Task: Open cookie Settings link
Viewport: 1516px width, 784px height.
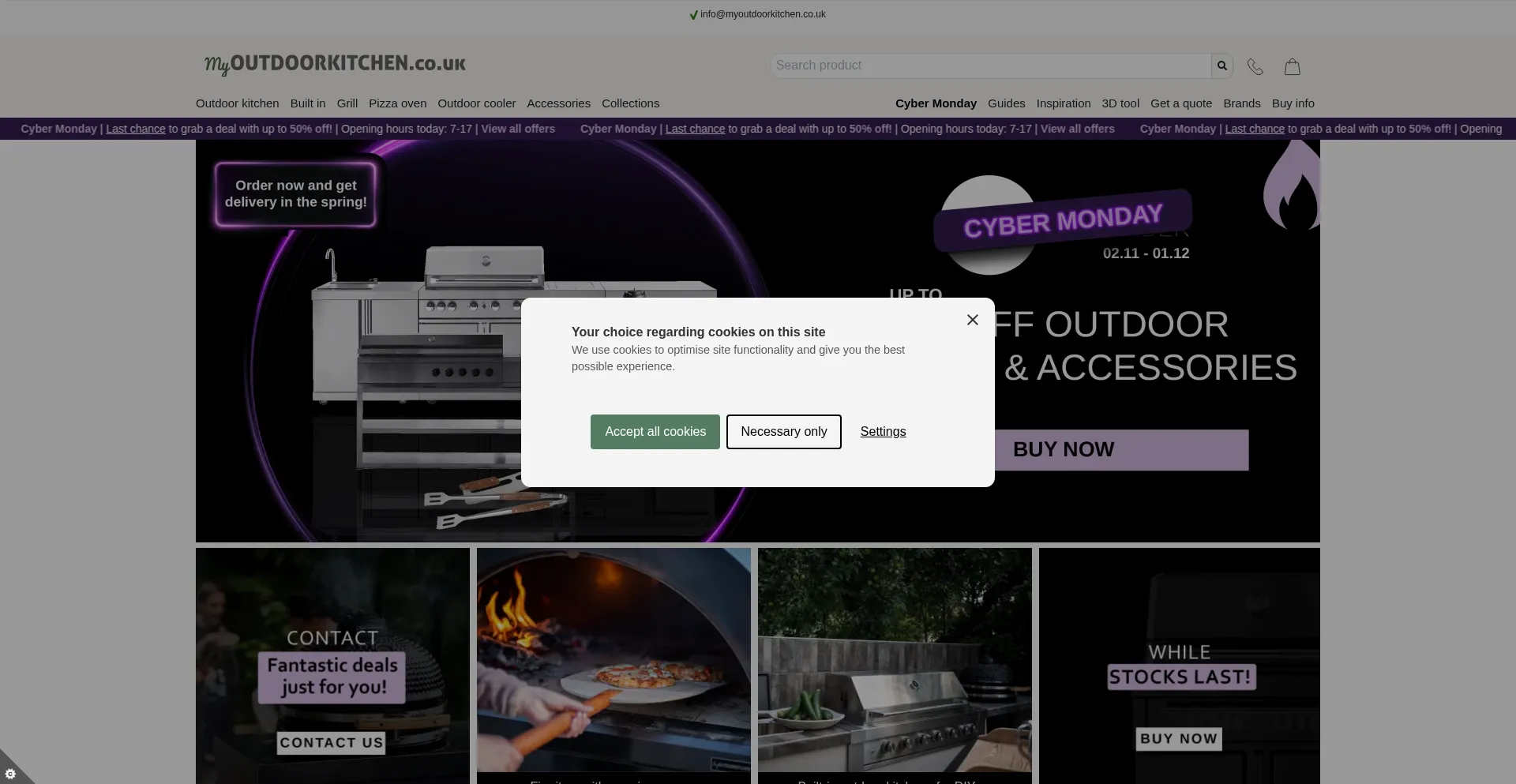Action: tap(883, 432)
